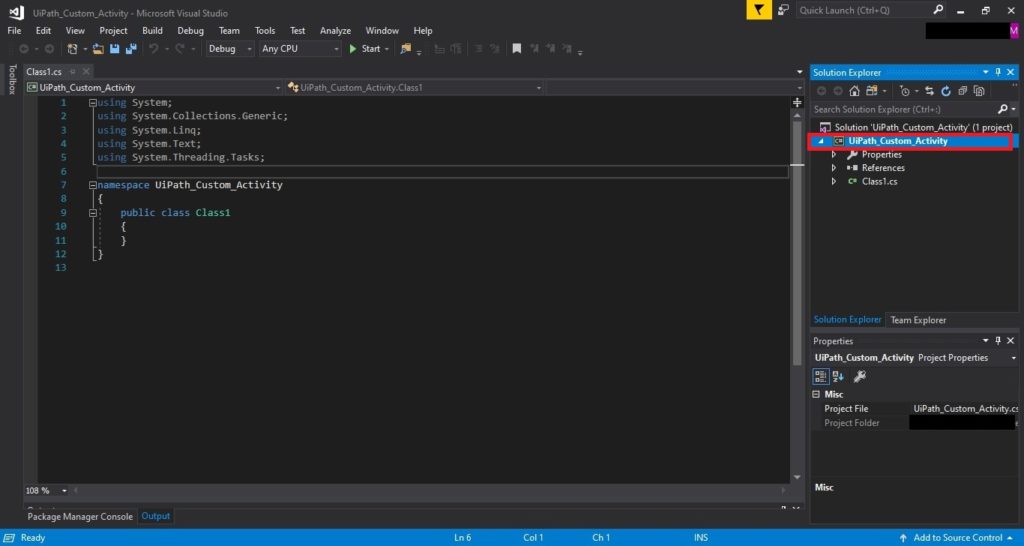Save the current file with Save icon

coord(115,49)
